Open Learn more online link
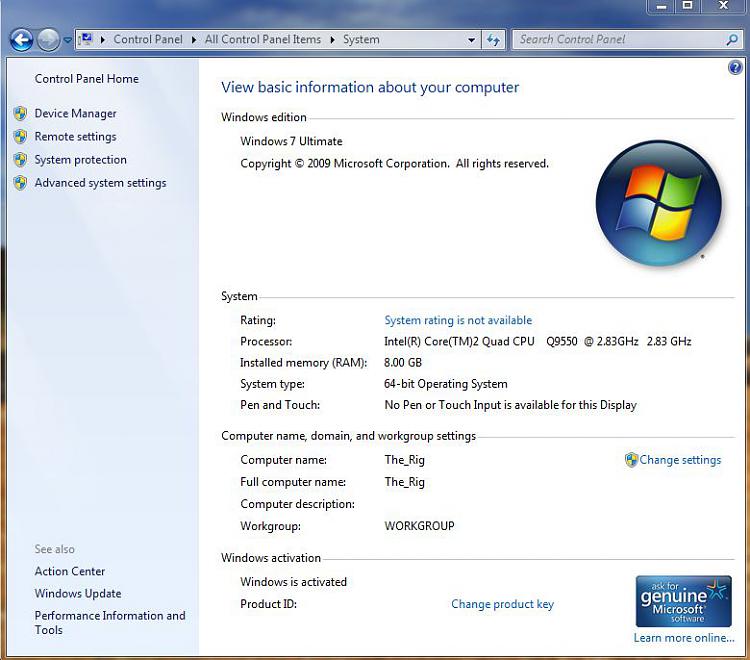The width and height of the screenshot is (750, 660). coord(684,638)
